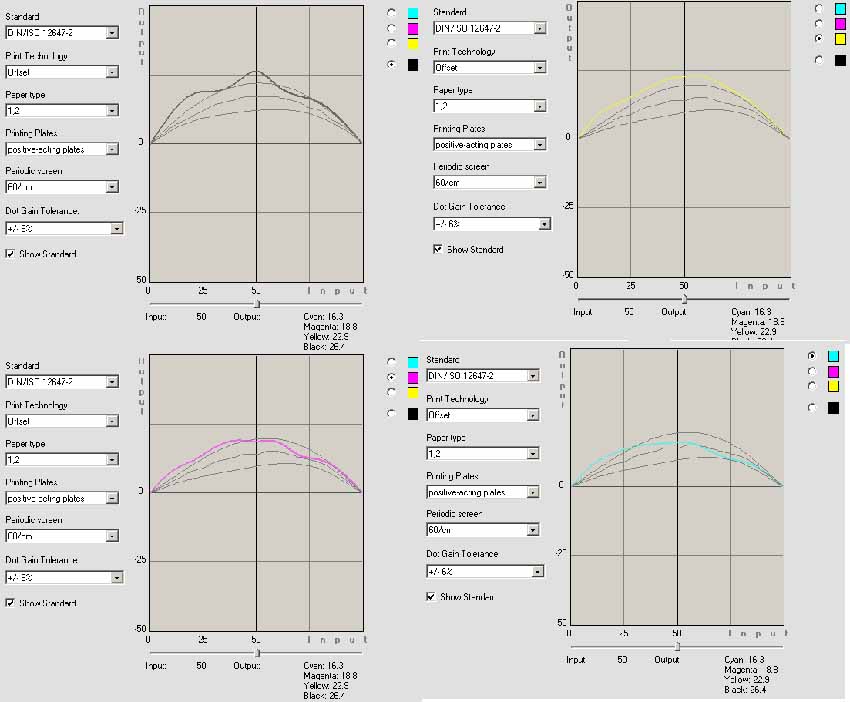Toggle Show Standard in the magenta-curve panel
850x702 pixels.
coord(10,603)
